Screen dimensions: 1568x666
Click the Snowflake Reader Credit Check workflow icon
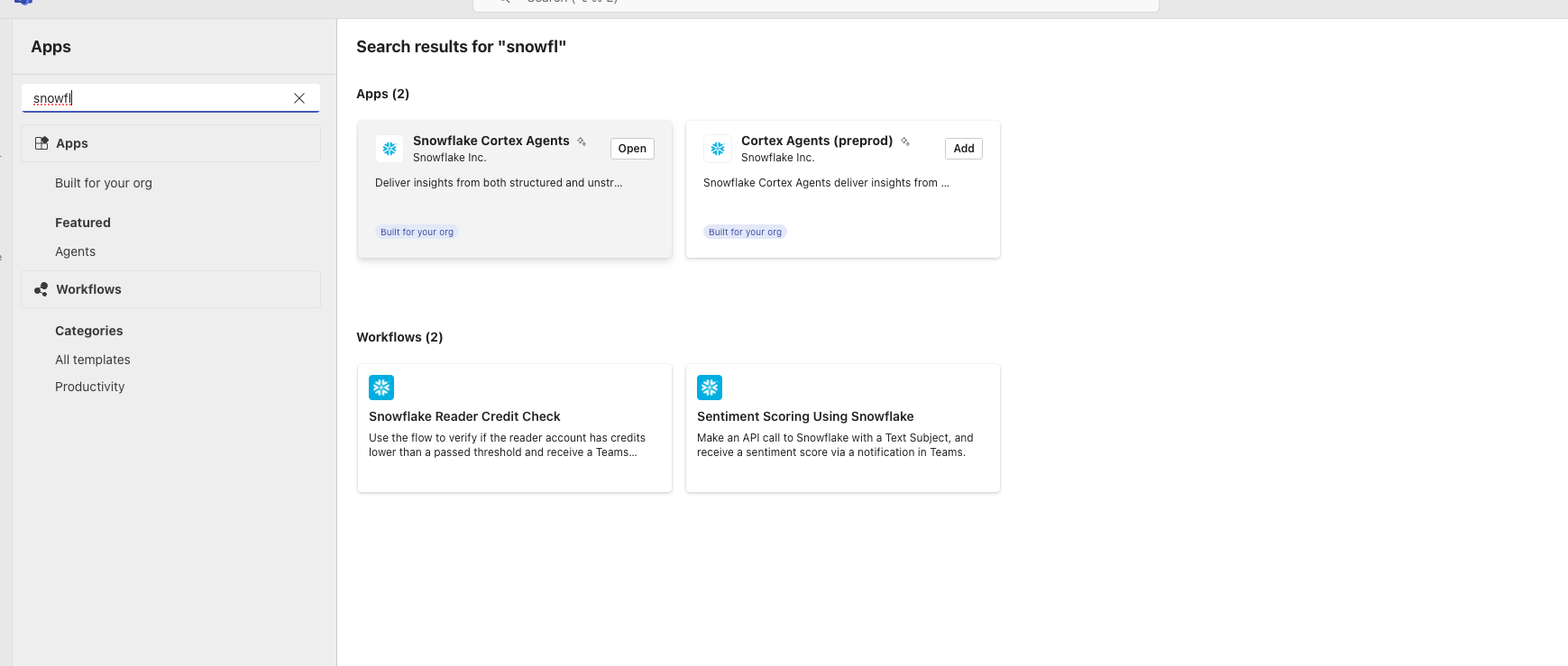click(x=381, y=388)
